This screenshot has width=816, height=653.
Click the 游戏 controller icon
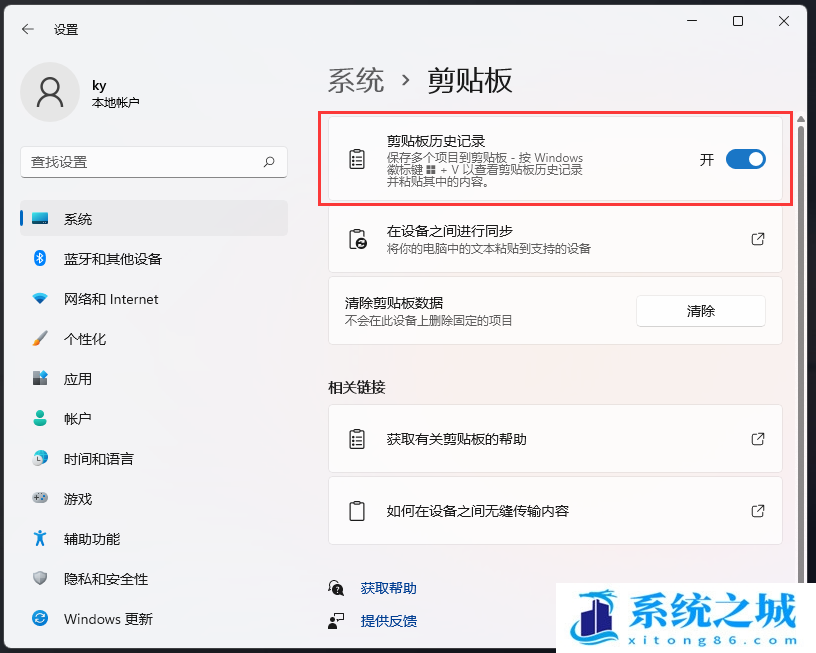[40, 498]
